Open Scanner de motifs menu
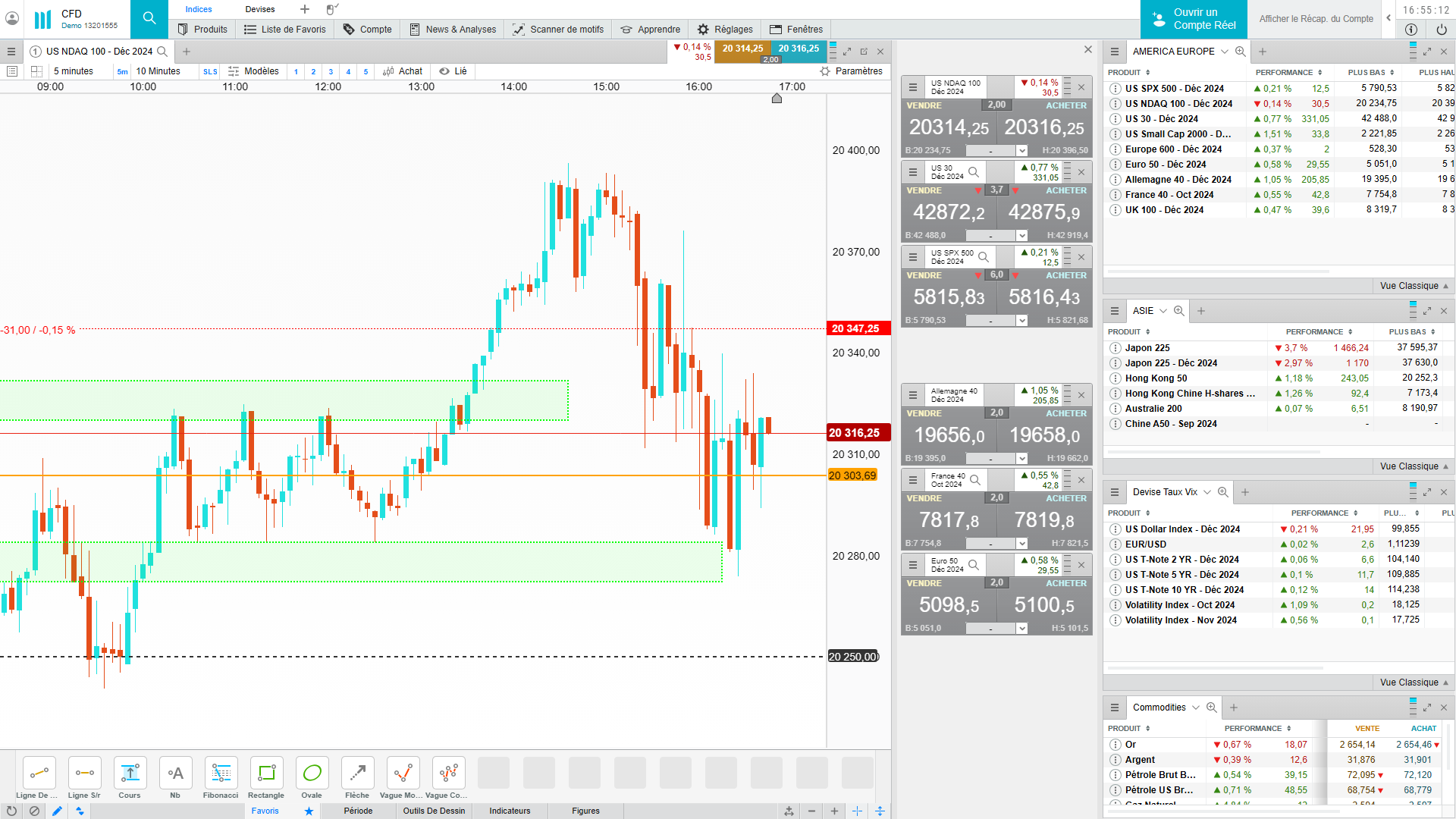This screenshot has width=1456, height=819. [558, 30]
